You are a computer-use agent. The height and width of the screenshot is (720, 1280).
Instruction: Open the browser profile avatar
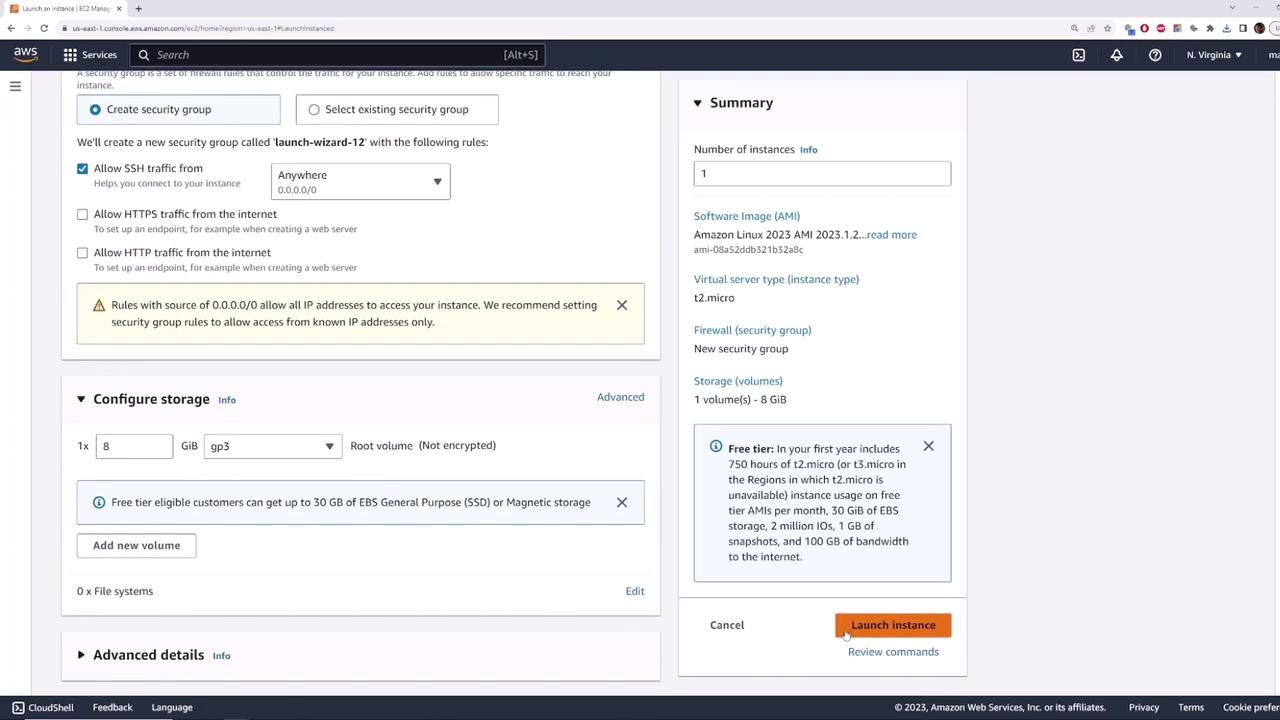1260,28
